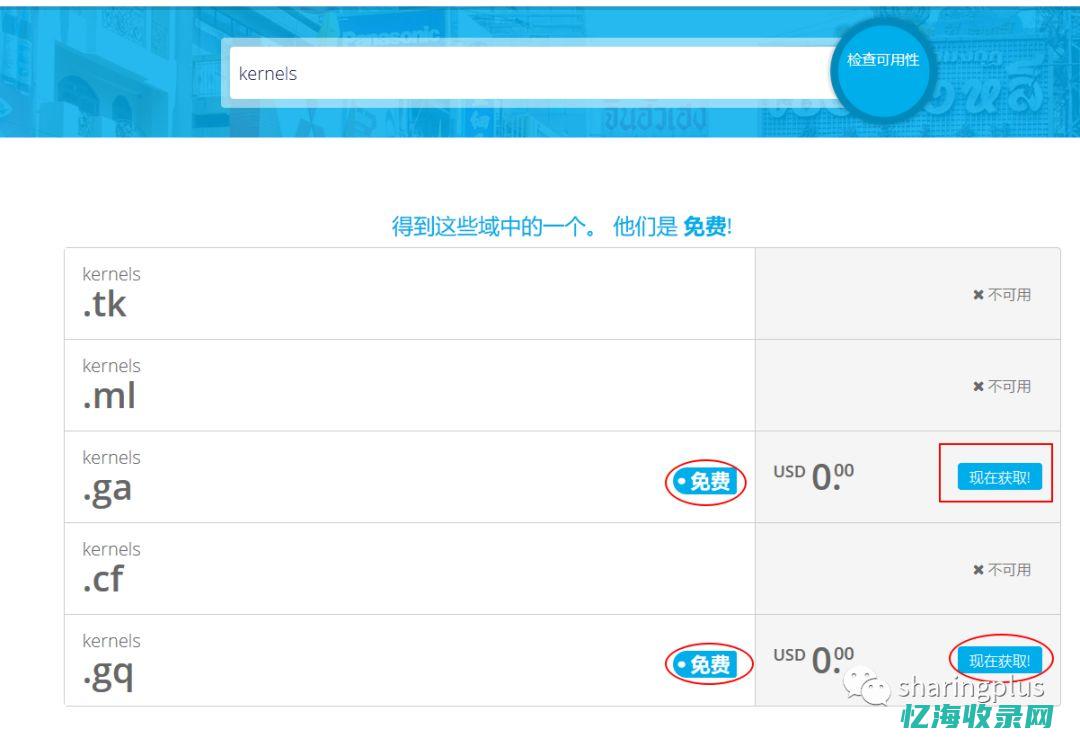Click the WeChat logo beside sharingplus
Image resolution: width=1080 pixels, height=738 pixels.
(x=866, y=687)
